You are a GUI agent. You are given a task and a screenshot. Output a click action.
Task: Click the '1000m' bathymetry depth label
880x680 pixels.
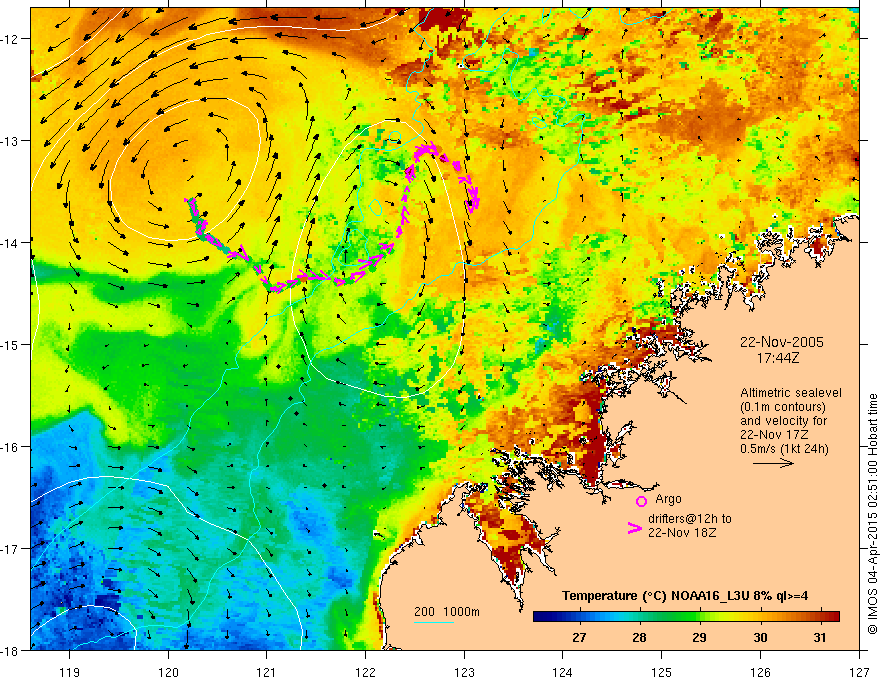pyautogui.click(x=462, y=612)
